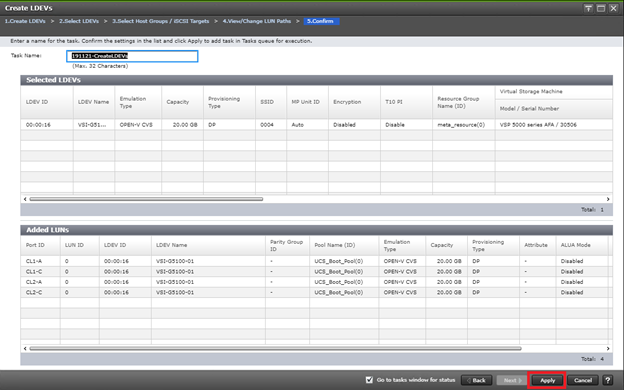Click the disabled Next button
This screenshot has height=390, width=624.
tap(511, 380)
